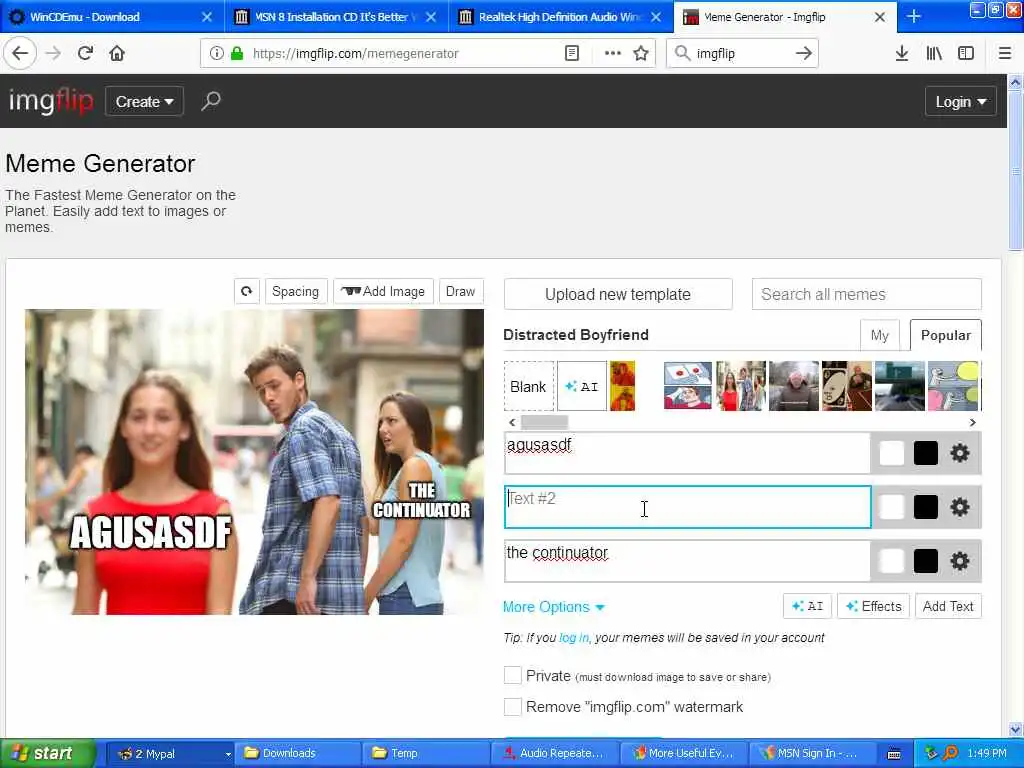Close the Meme Generator tab

pyautogui.click(x=880, y=17)
